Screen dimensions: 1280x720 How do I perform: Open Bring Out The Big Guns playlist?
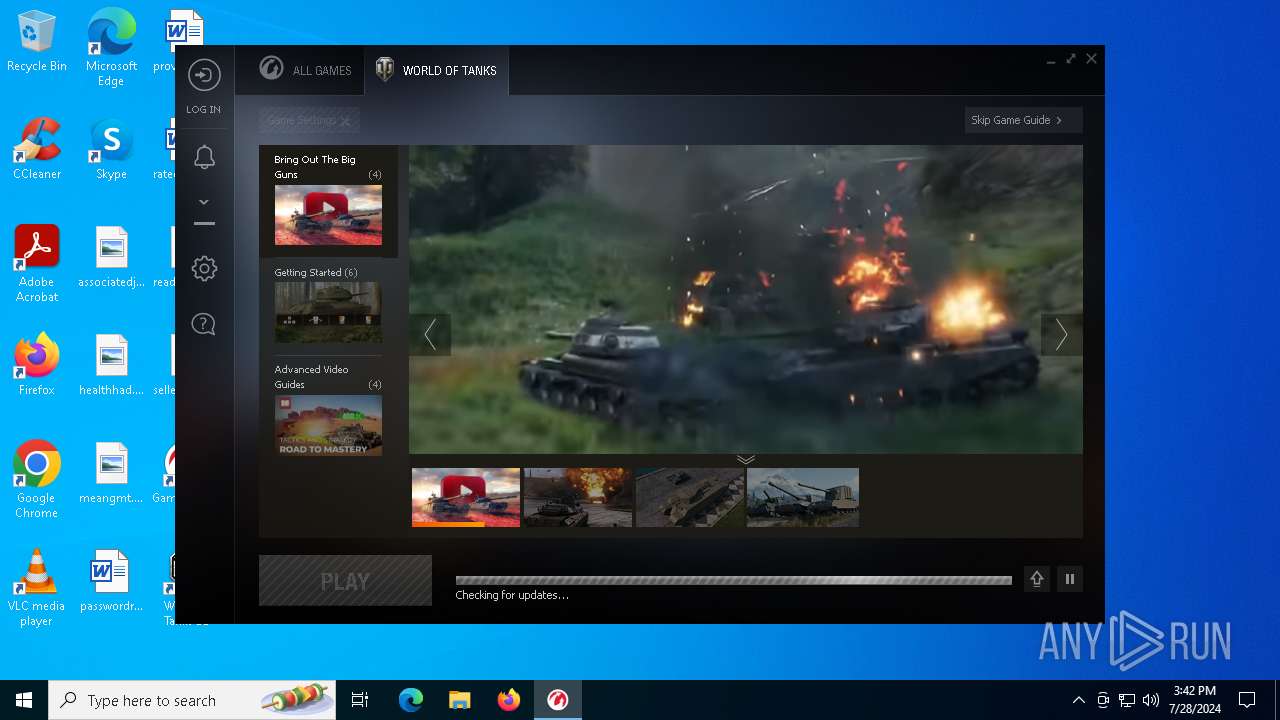(328, 201)
